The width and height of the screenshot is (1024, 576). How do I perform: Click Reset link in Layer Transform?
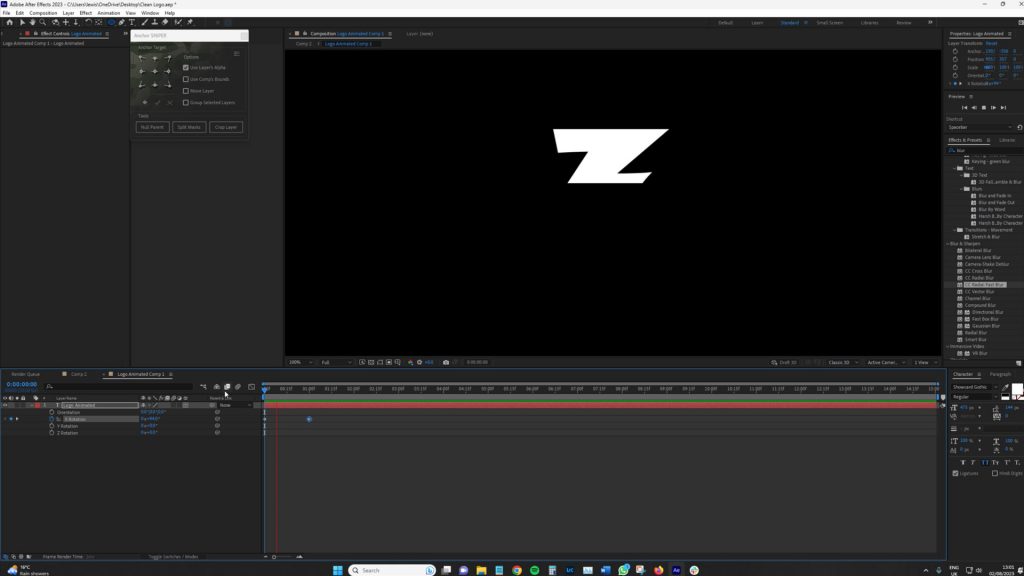[991, 43]
